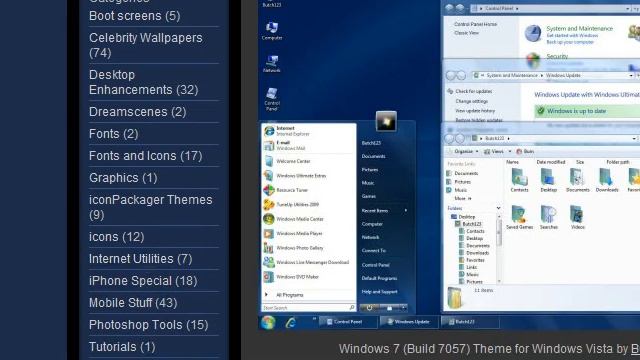The width and height of the screenshot is (640, 360).
Task: Open the Videos folder icon
Action: [578, 217]
